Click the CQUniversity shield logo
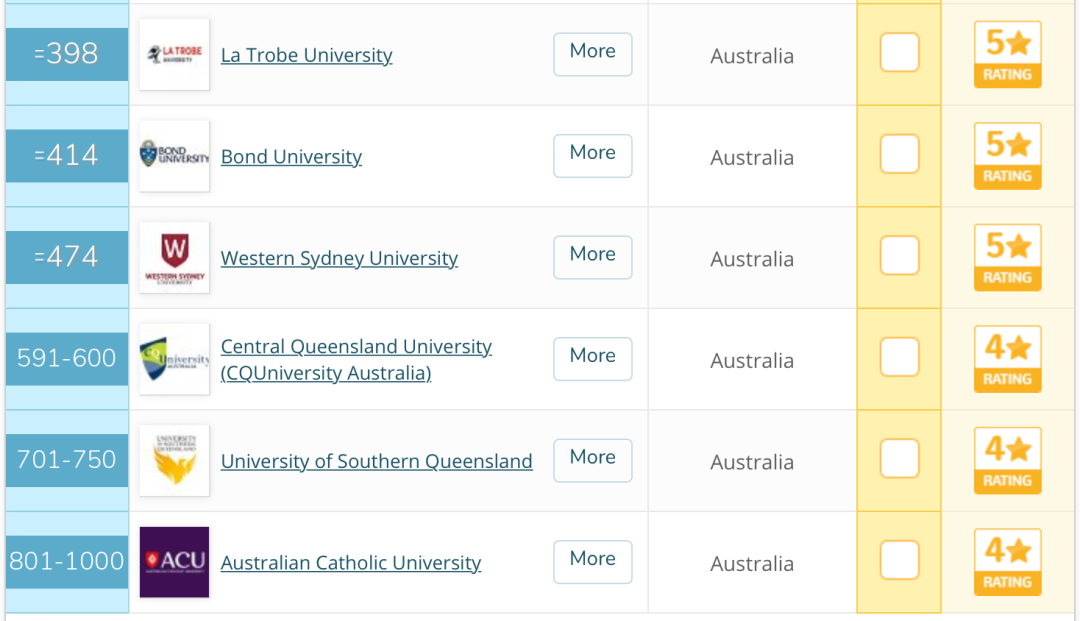1080x621 pixels. pos(174,359)
